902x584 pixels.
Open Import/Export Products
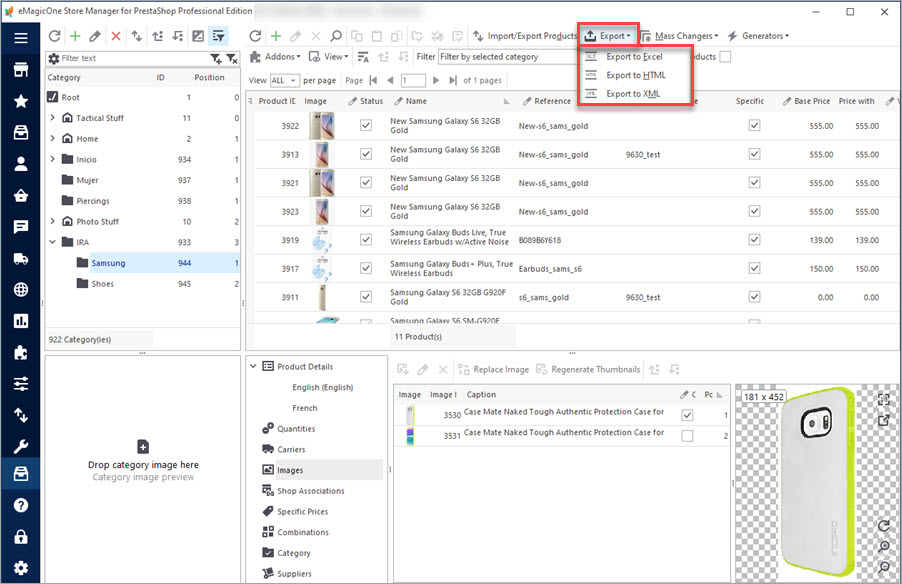525,36
